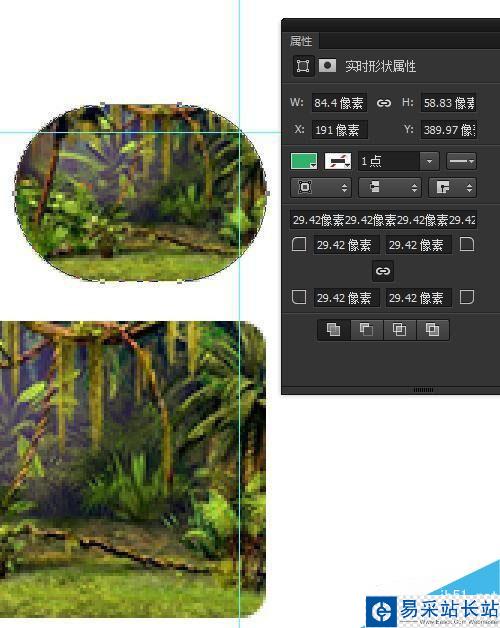The image size is (500, 628).
Task: Click the stroke width field 1 点
Action: (389, 161)
